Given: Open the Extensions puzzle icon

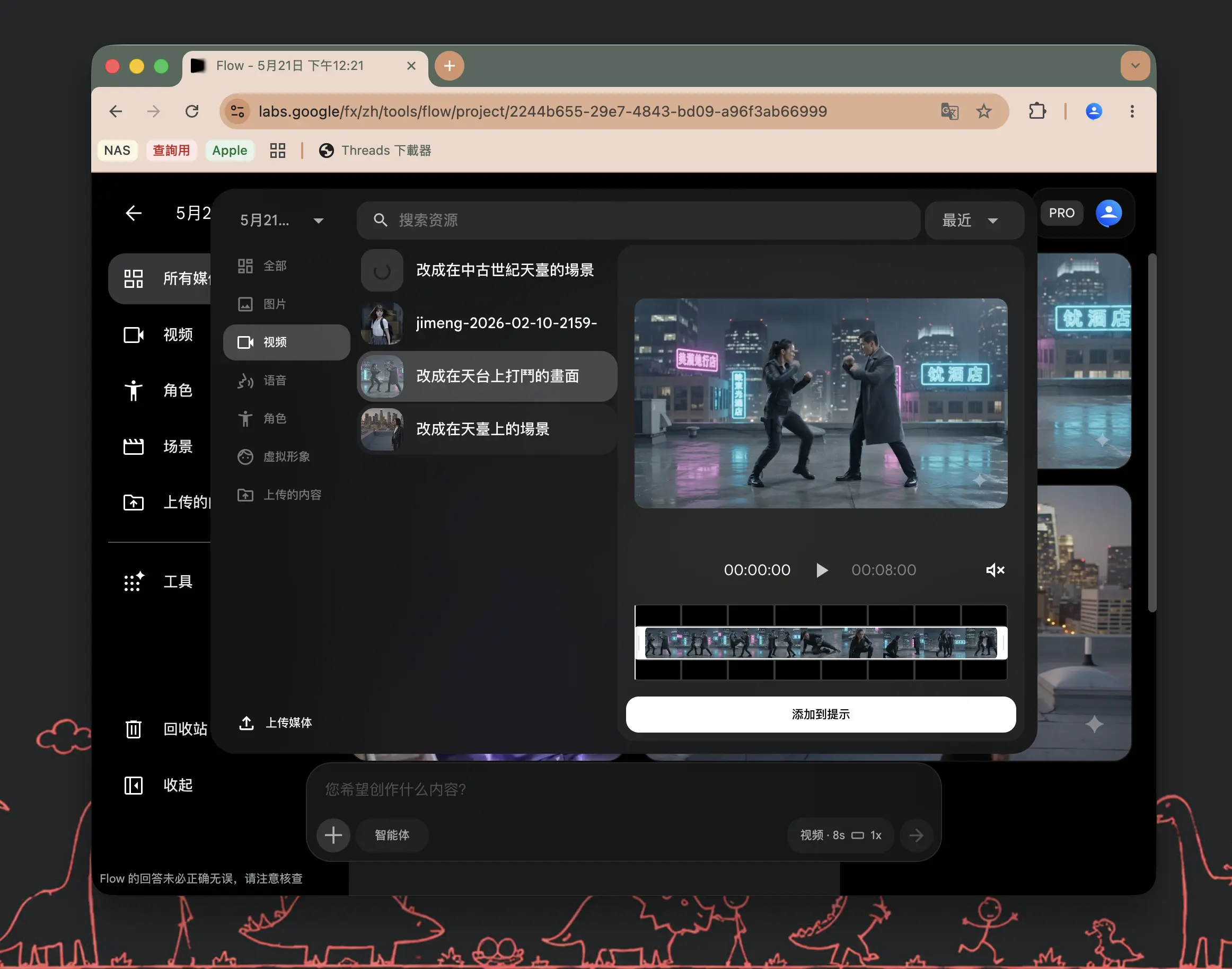Looking at the screenshot, I should click(1037, 111).
